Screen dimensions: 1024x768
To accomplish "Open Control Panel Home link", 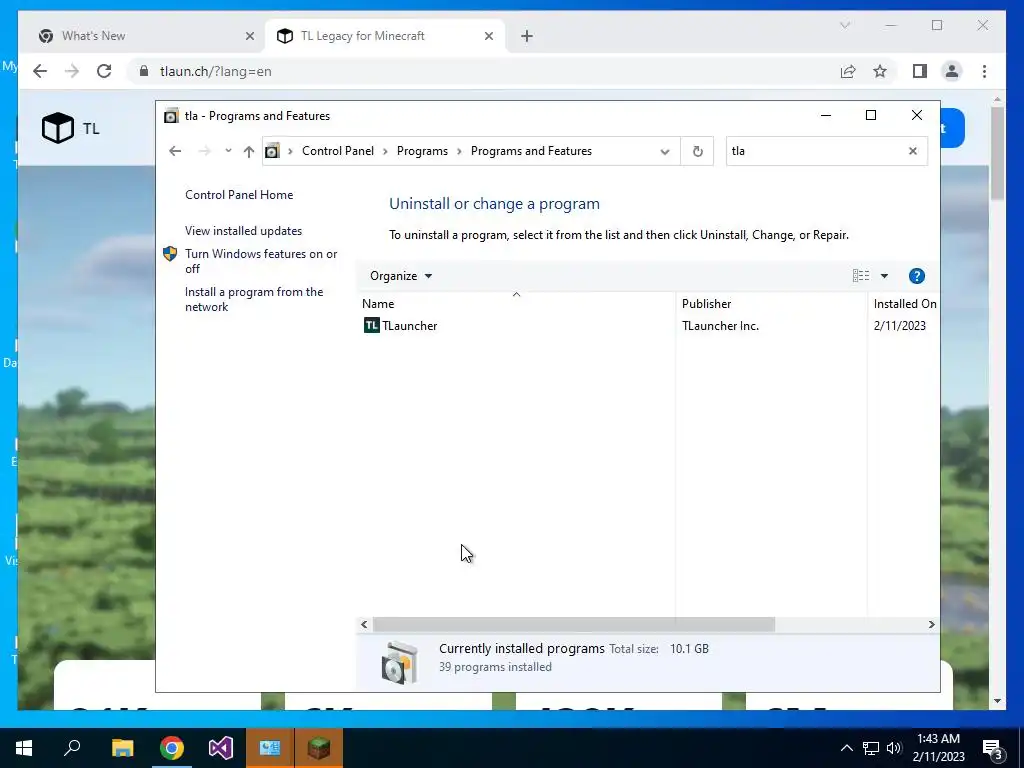I will pyautogui.click(x=239, y=195).
